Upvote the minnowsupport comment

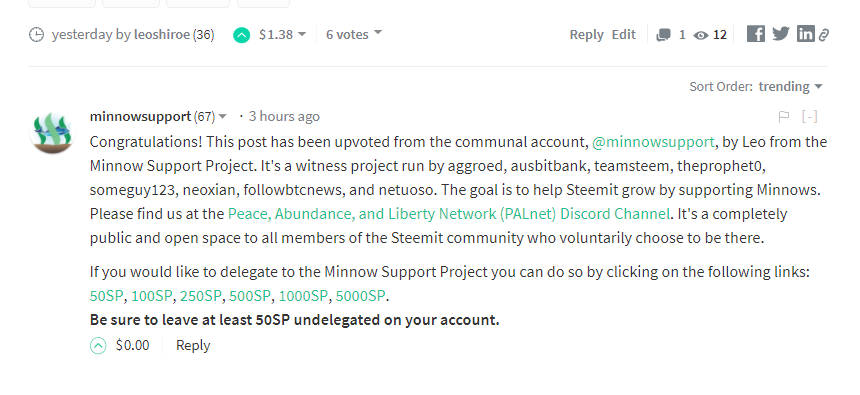(98, 346)
